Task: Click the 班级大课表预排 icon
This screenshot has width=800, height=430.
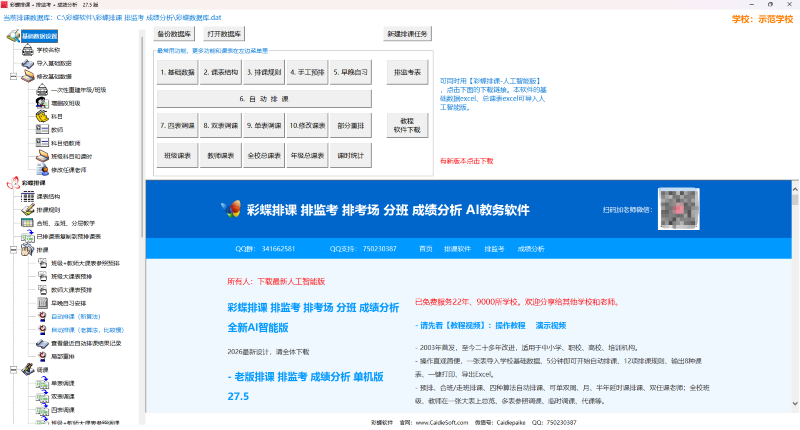Action: pos(42,276)
